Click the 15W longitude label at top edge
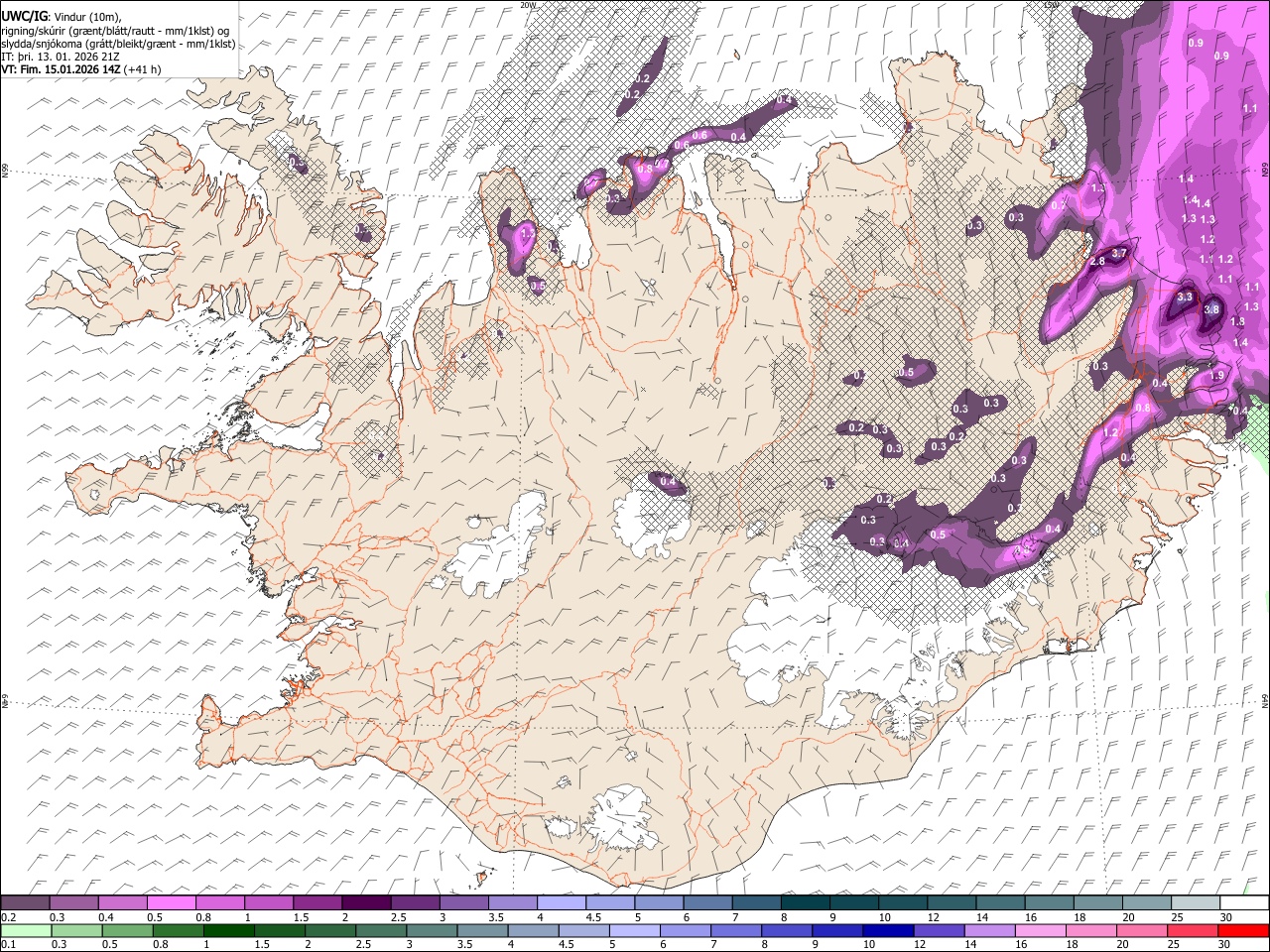1270x952 pixels. (x=1051, y=5)
